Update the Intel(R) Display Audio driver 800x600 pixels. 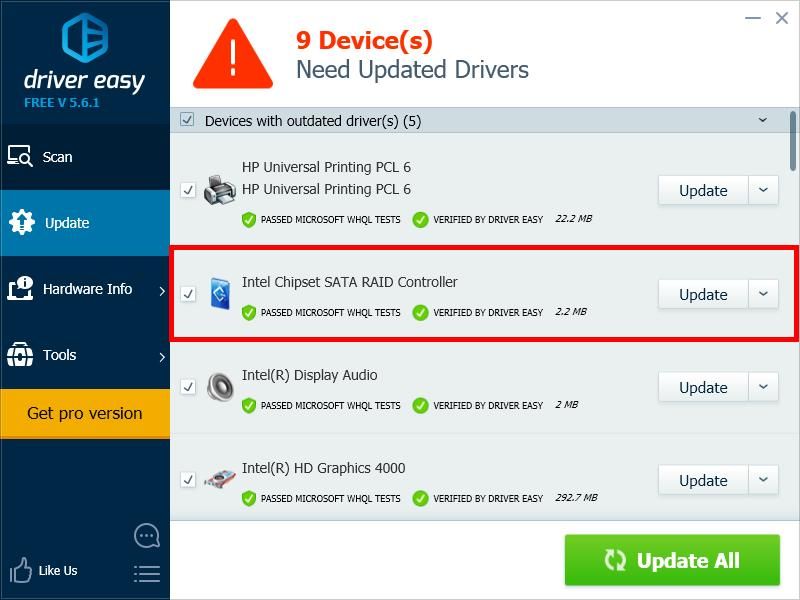[x=703, y=387]
